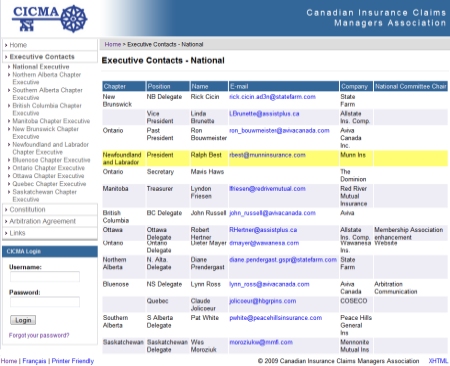Email pwhite@peacehillsinsurance.com

(x=276, y=318)
